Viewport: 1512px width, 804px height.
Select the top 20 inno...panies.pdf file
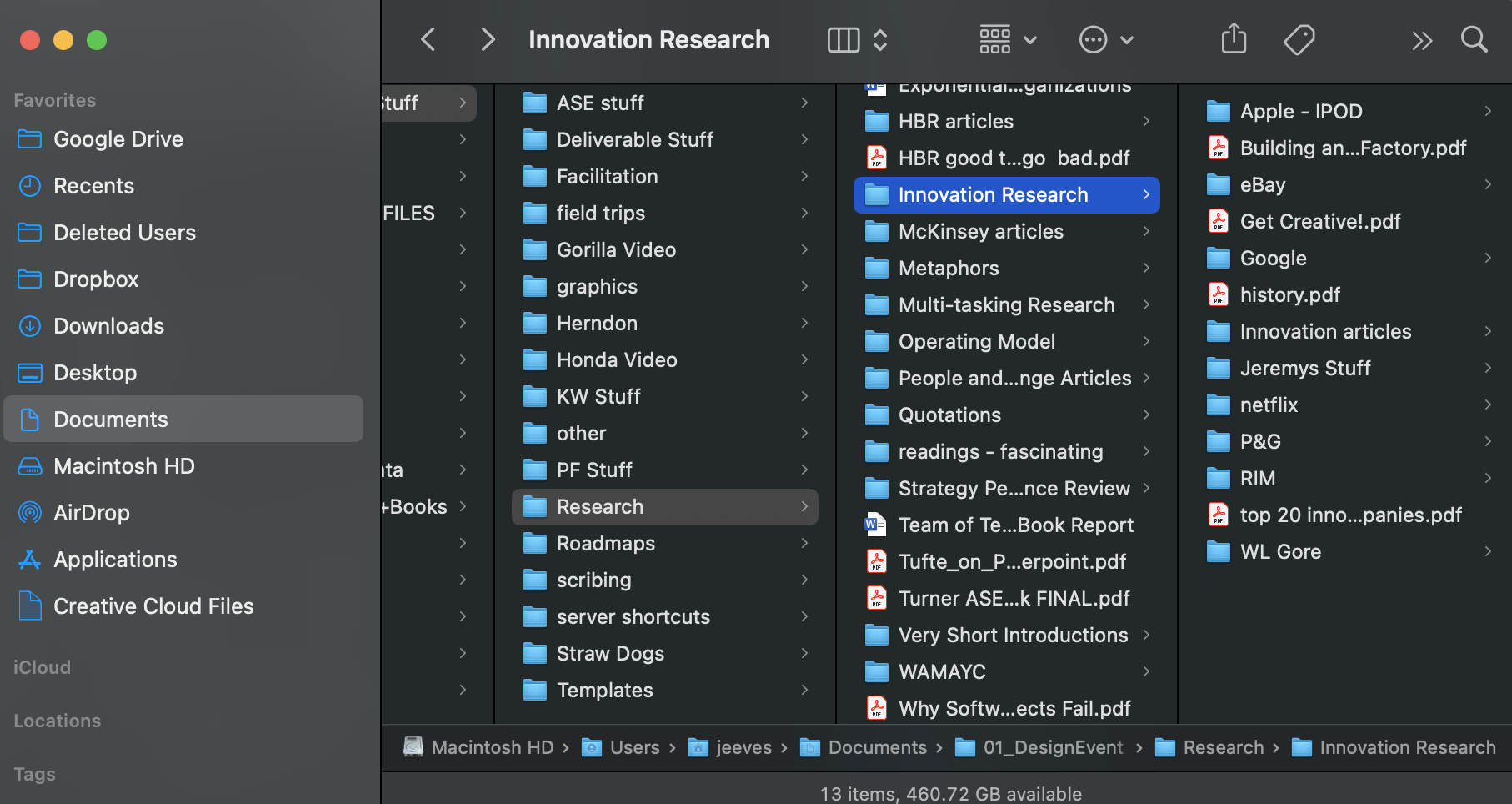pyautogui.click(x=1349, y=515)
